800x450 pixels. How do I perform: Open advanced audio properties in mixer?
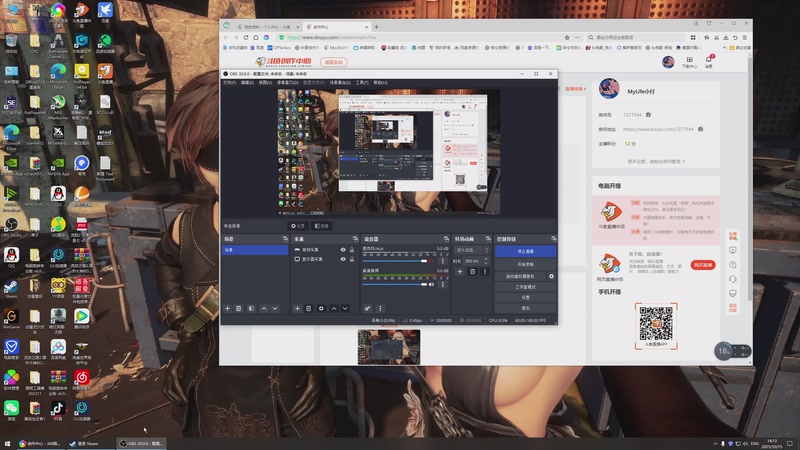coord(367,308)
